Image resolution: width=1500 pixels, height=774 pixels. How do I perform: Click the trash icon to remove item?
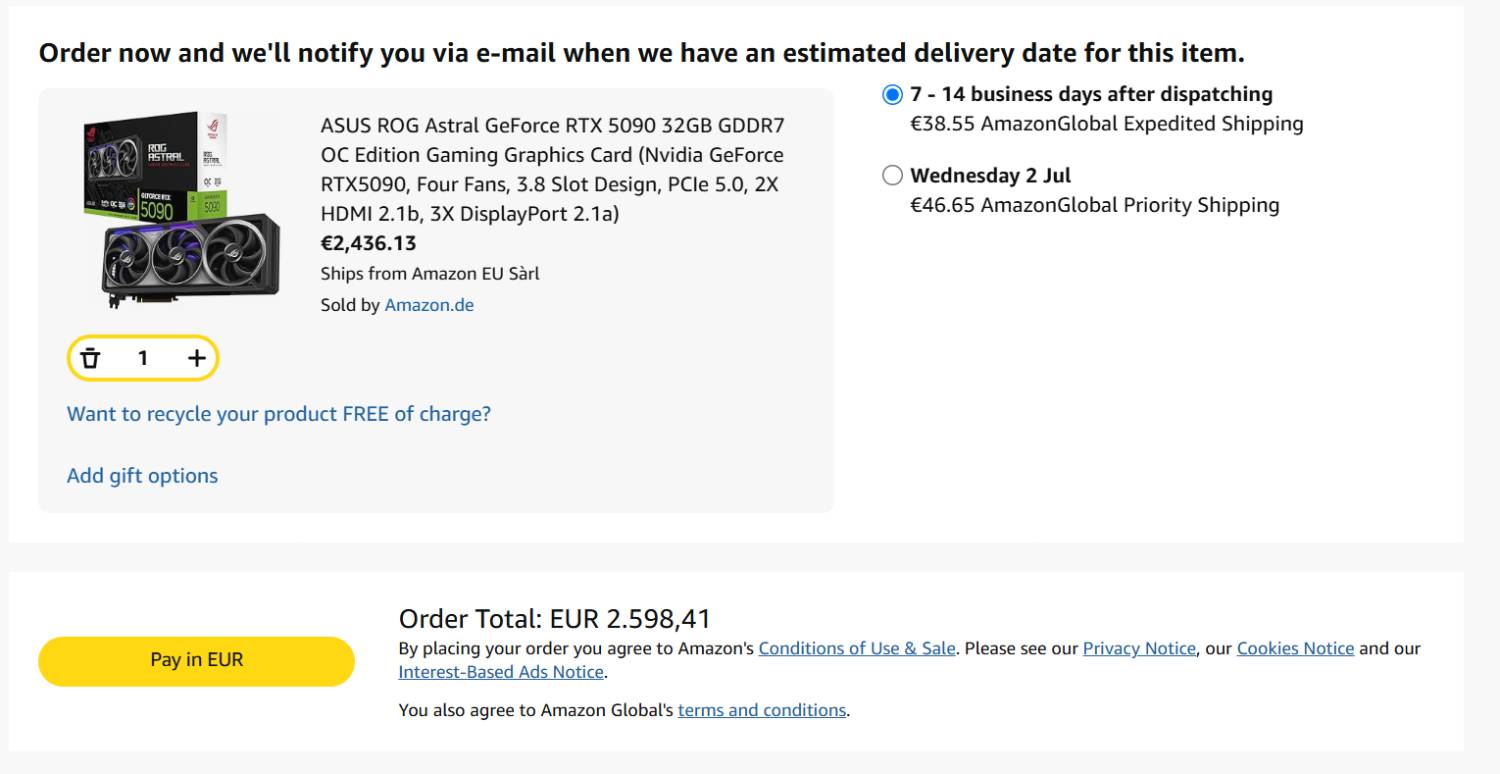[x=91, y=358]
